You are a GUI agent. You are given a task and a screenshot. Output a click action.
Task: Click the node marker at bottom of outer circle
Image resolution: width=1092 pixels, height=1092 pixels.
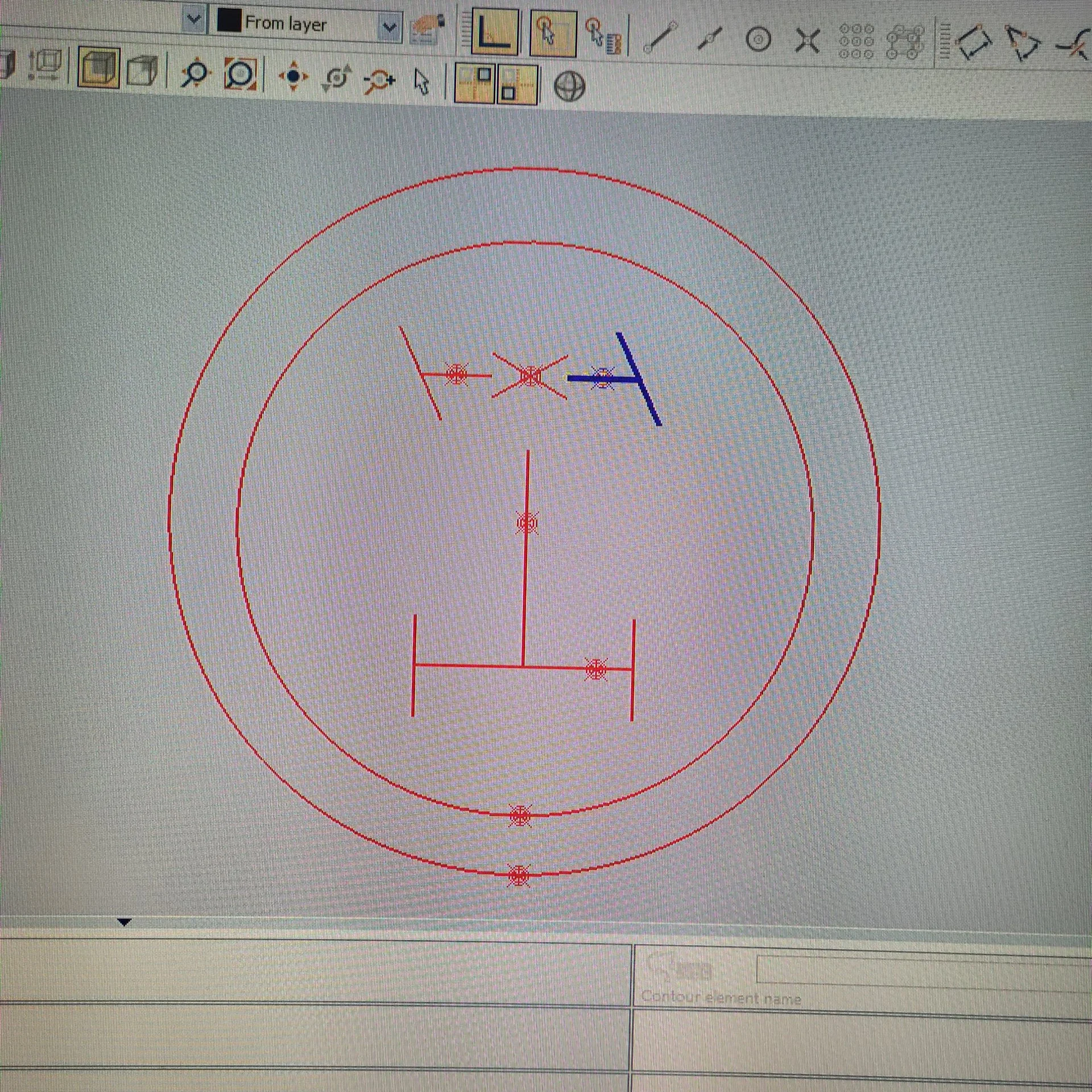pos(519,876)
